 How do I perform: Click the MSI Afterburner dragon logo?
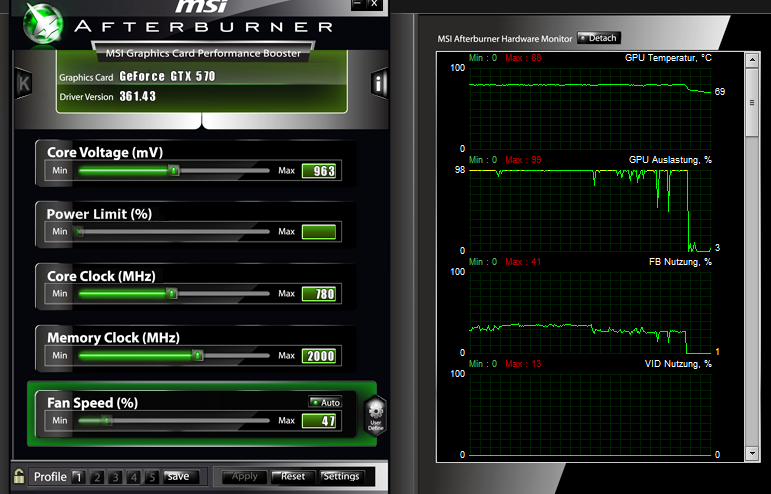click(44, 23)
